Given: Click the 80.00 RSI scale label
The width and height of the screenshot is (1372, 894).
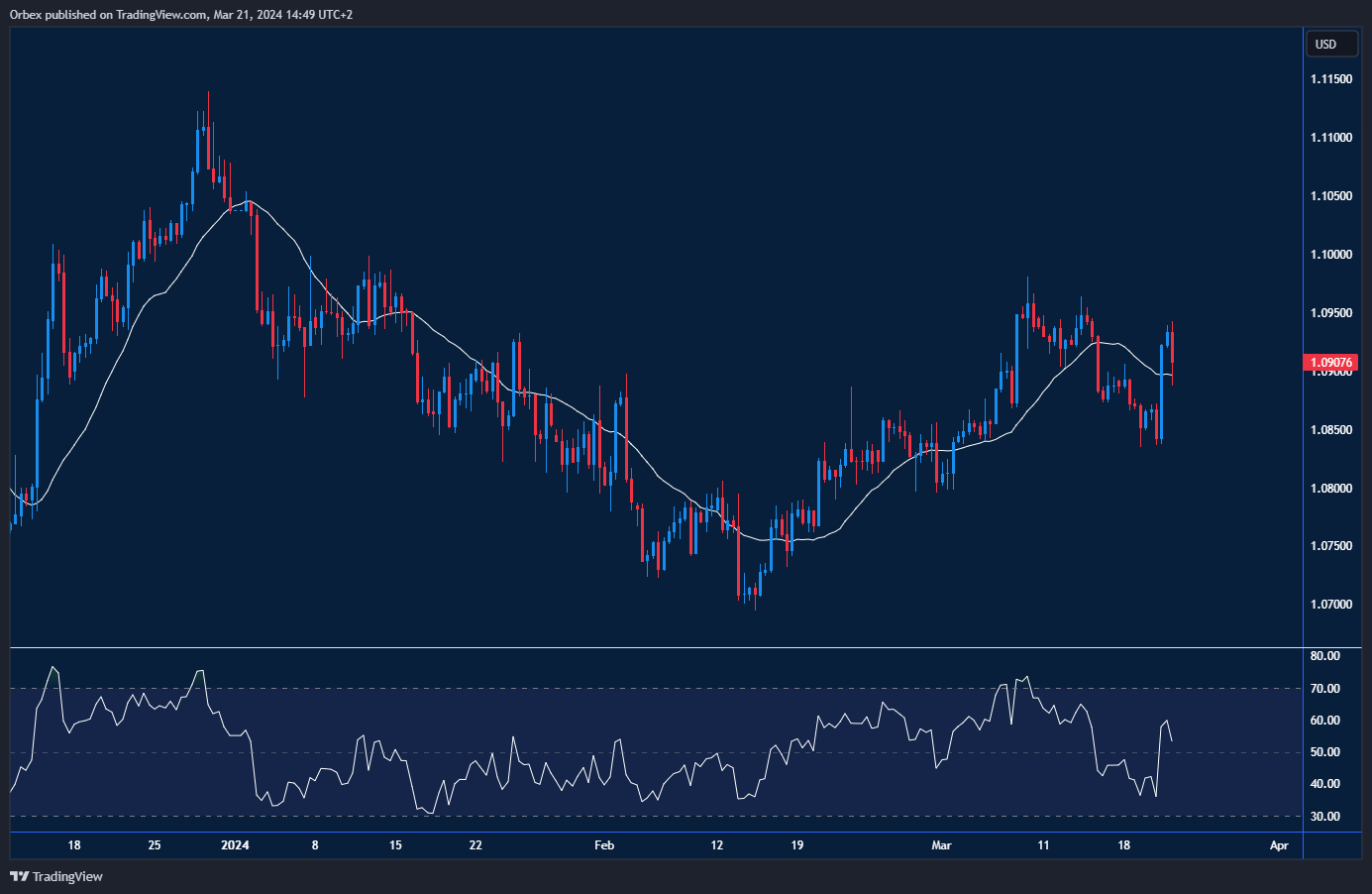Looking at the screenshot, I should point(1324,656).
